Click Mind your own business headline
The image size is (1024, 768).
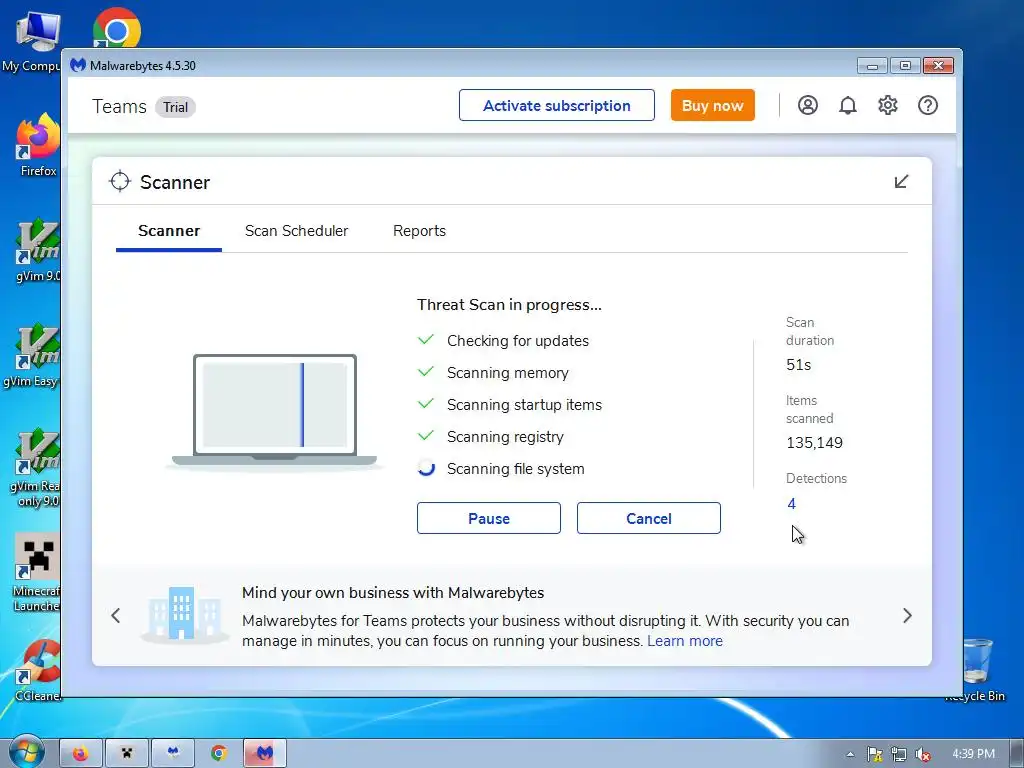(393, 592)
